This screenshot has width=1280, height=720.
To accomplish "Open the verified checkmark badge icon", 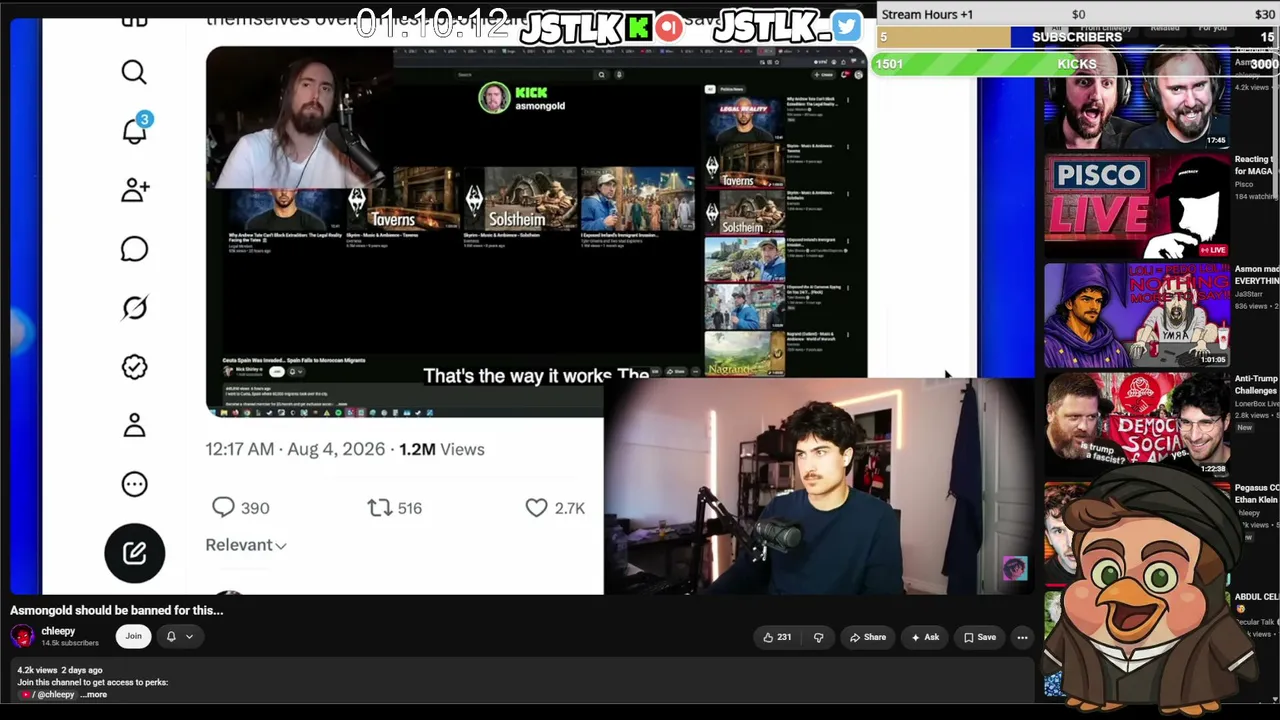I will point(134,367).
